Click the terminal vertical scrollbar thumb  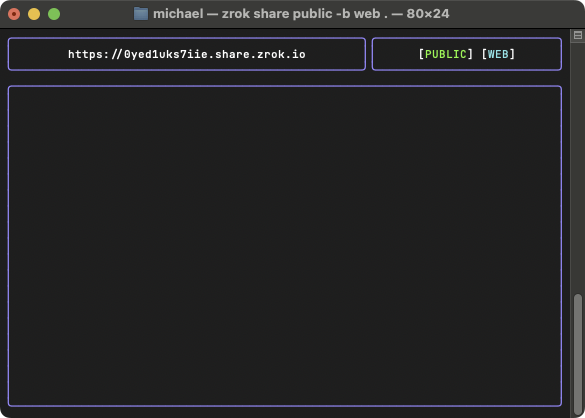click(578, 353)
